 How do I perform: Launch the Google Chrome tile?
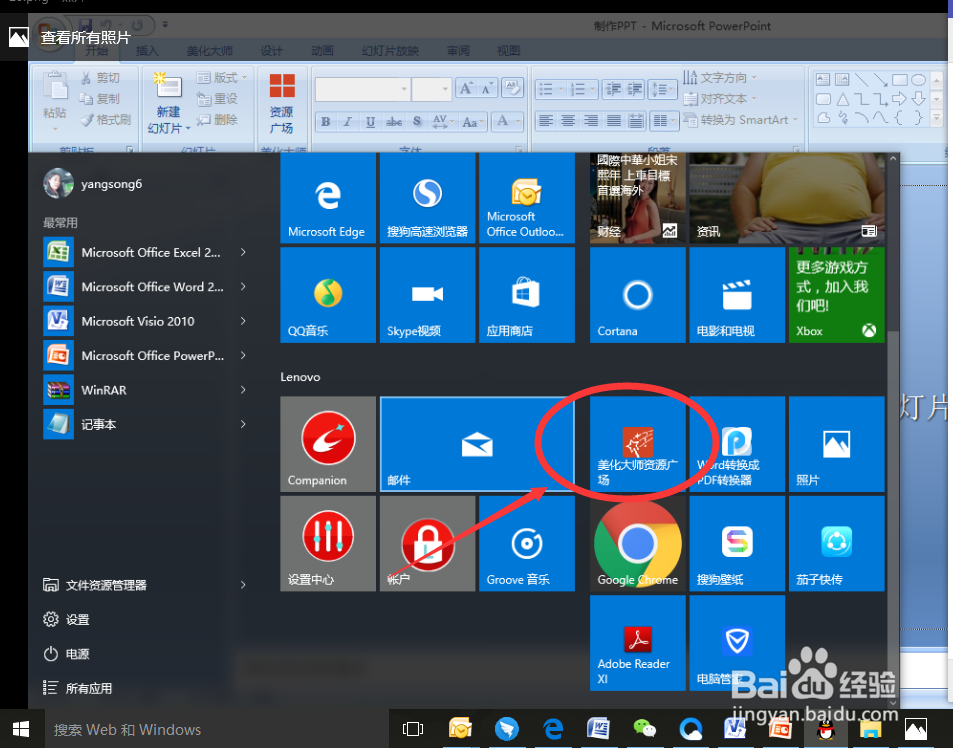pos(638,543)
